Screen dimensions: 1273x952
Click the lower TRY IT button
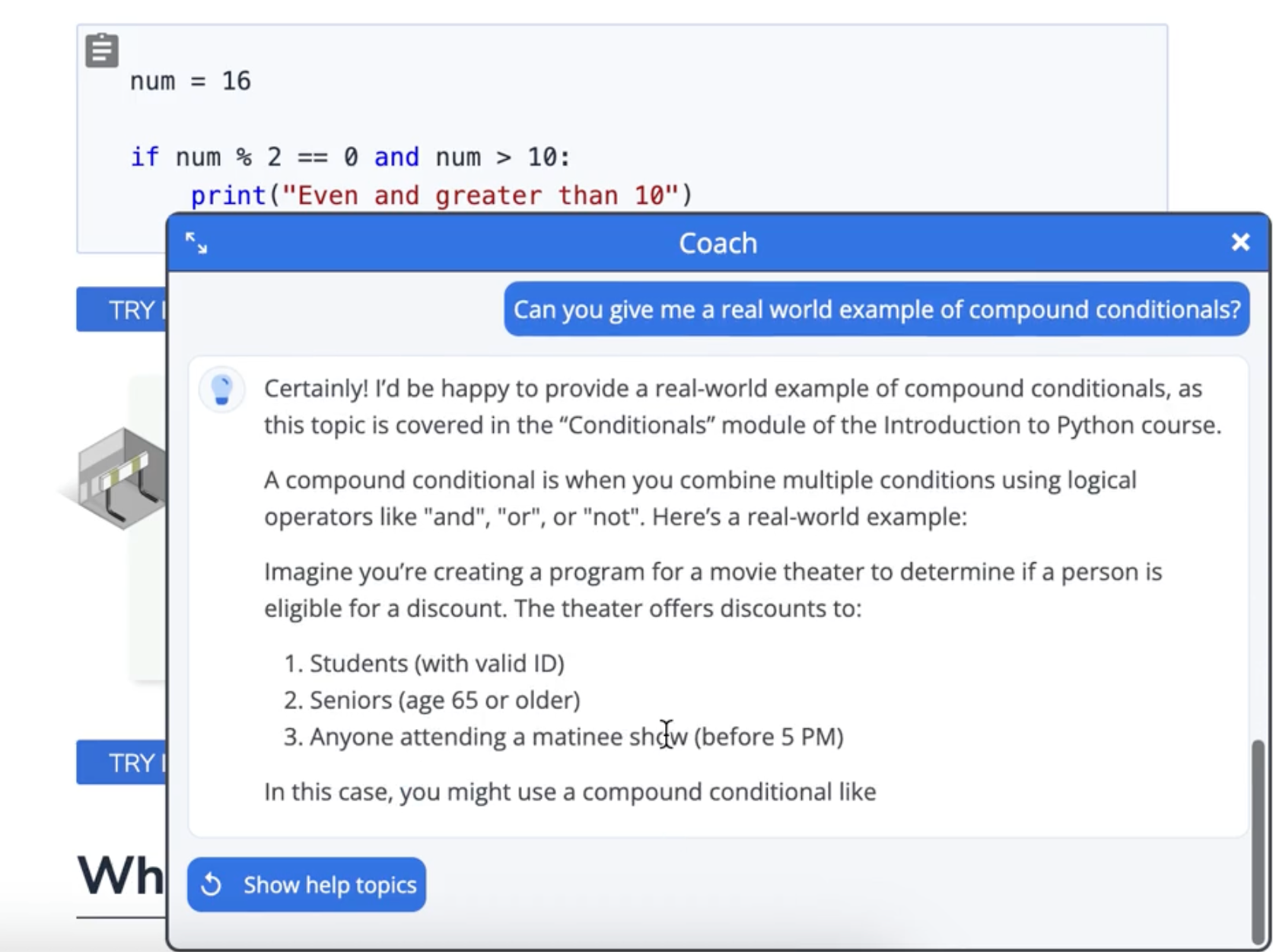(126, 763)
